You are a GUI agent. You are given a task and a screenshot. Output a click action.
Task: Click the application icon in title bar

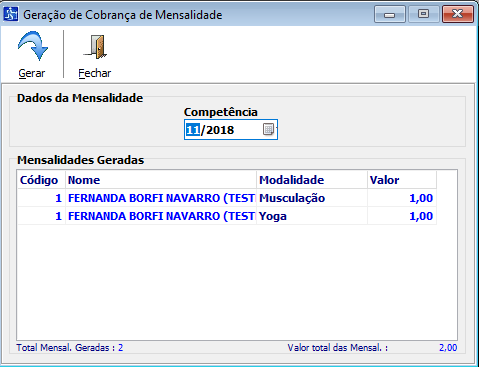(10, 14)
